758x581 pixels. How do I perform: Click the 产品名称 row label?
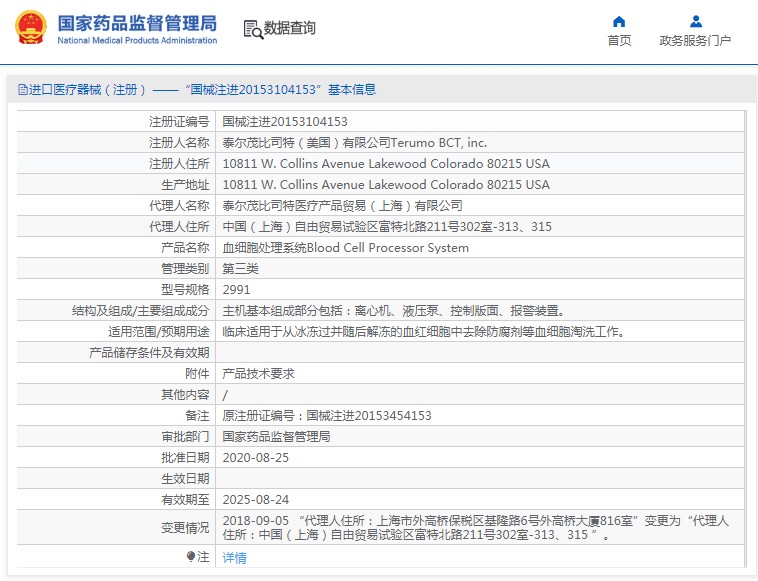pos(185,247)
